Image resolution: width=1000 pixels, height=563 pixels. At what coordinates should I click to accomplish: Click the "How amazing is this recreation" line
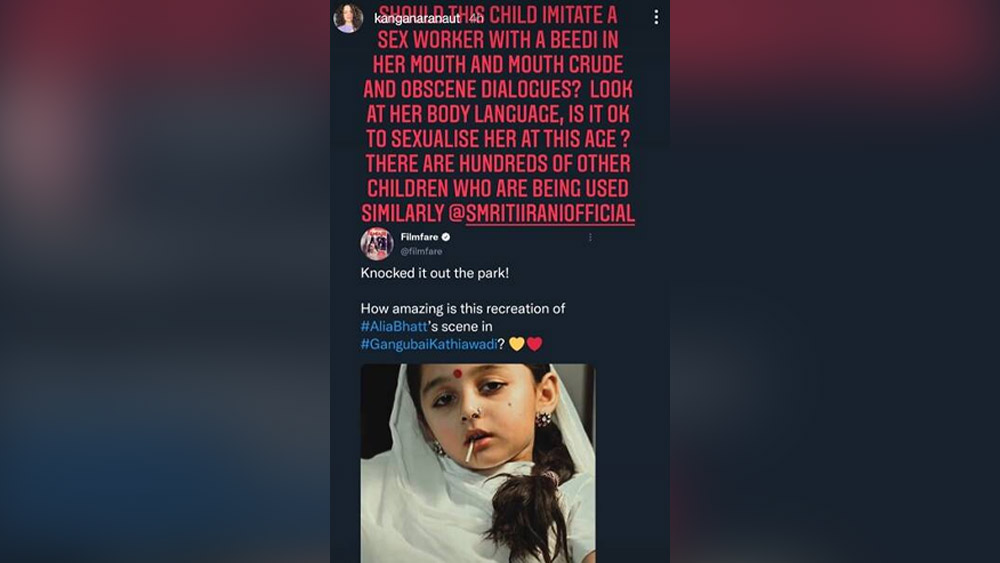tap(462, 309)
